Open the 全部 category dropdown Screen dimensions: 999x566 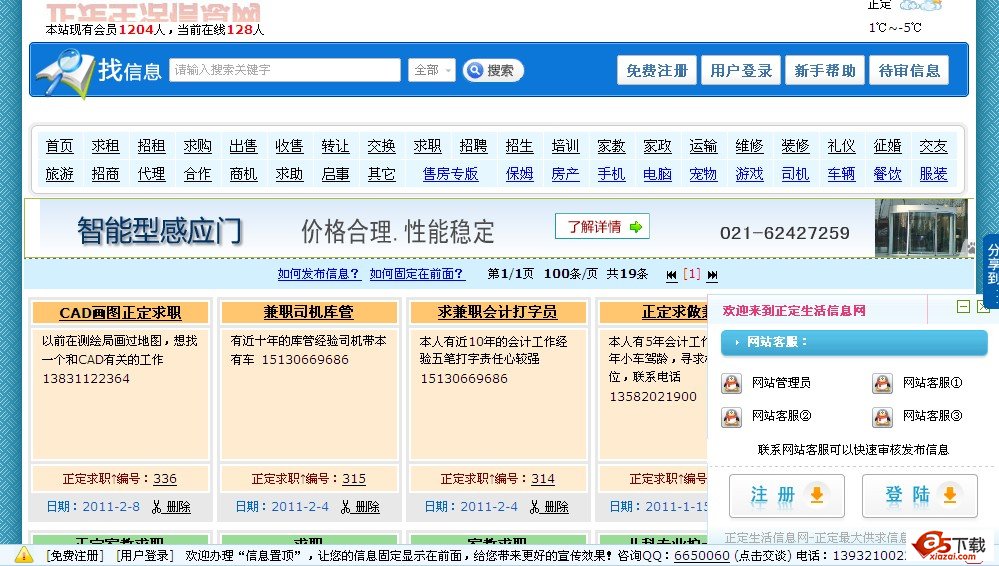point(431,70)
